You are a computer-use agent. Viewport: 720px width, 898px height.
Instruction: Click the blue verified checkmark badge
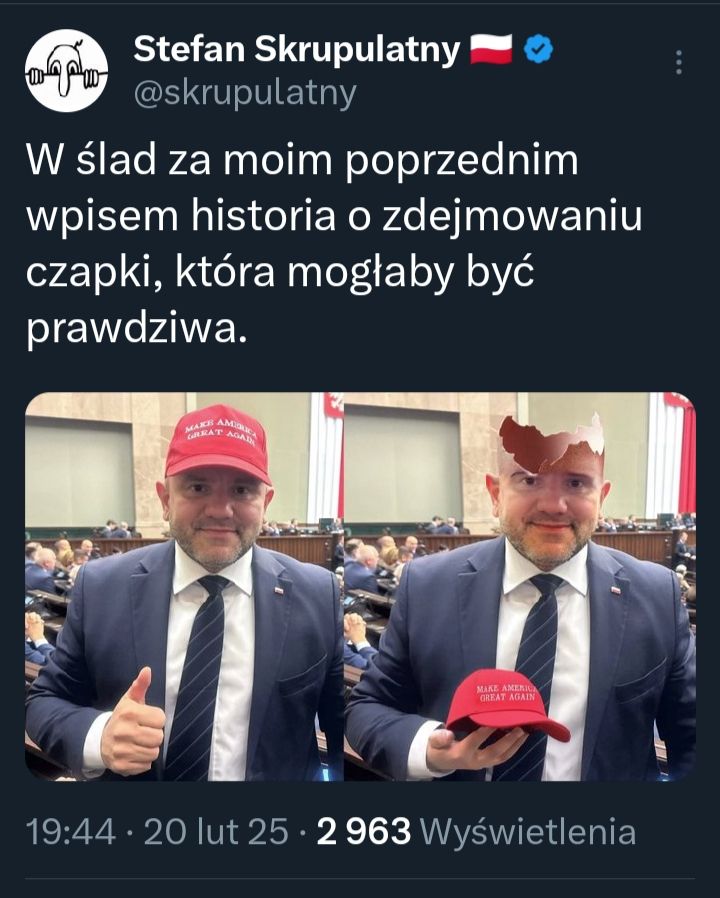pos(539,49)
